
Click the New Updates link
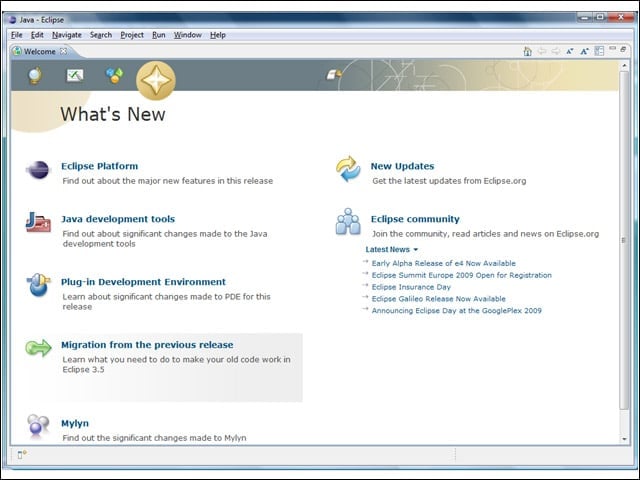402,166
